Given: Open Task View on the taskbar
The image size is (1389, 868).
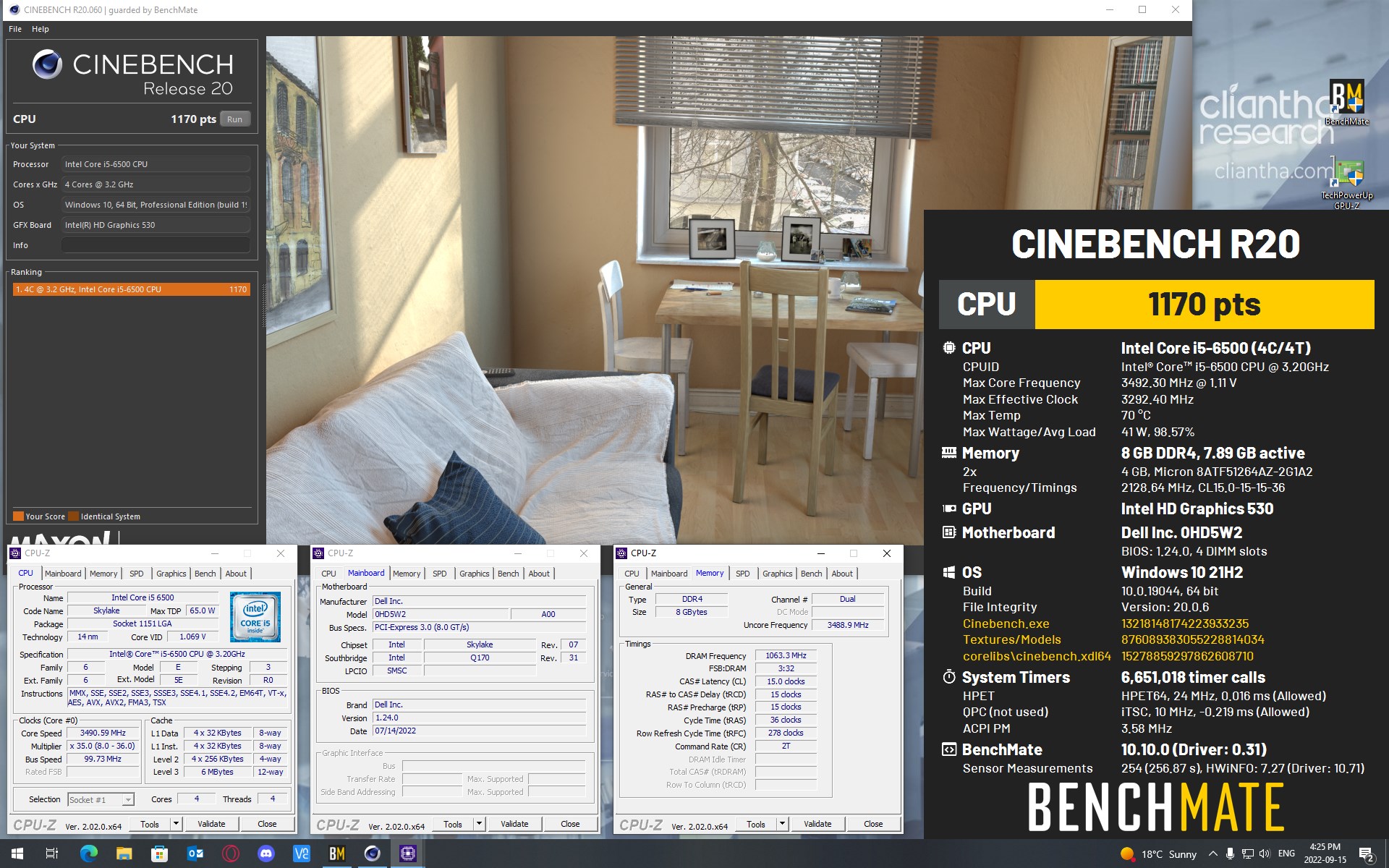Looking at the screenshot, I should [52, 854].
